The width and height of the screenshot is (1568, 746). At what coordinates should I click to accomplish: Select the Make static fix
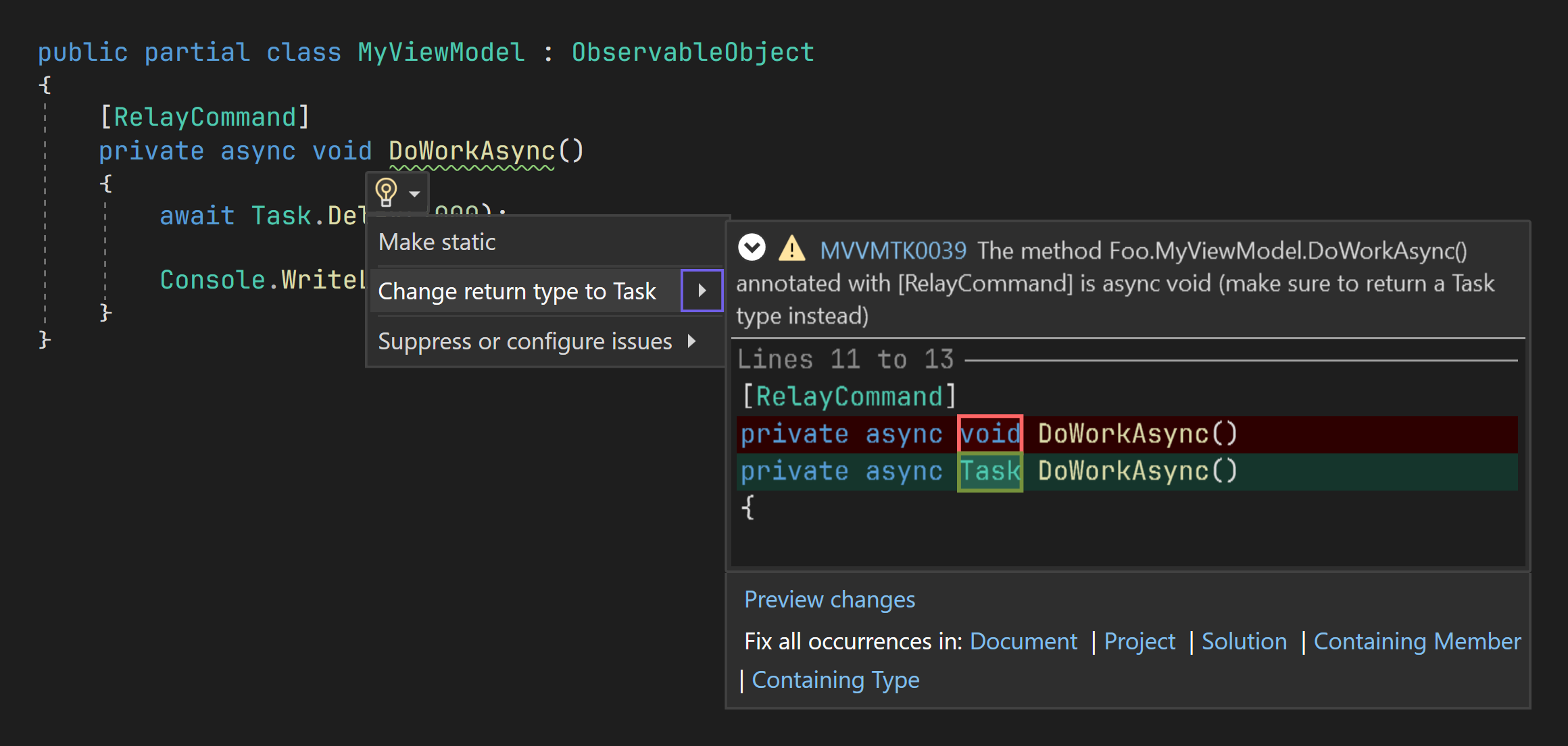click(x=437, y=241)
